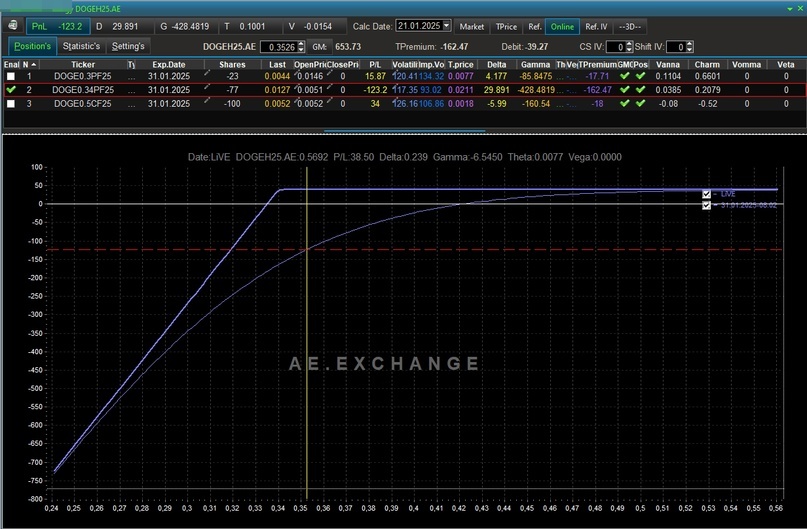Click the Shift IV spinner arrows
Viewport: 807px width, 529px height.
689,47
